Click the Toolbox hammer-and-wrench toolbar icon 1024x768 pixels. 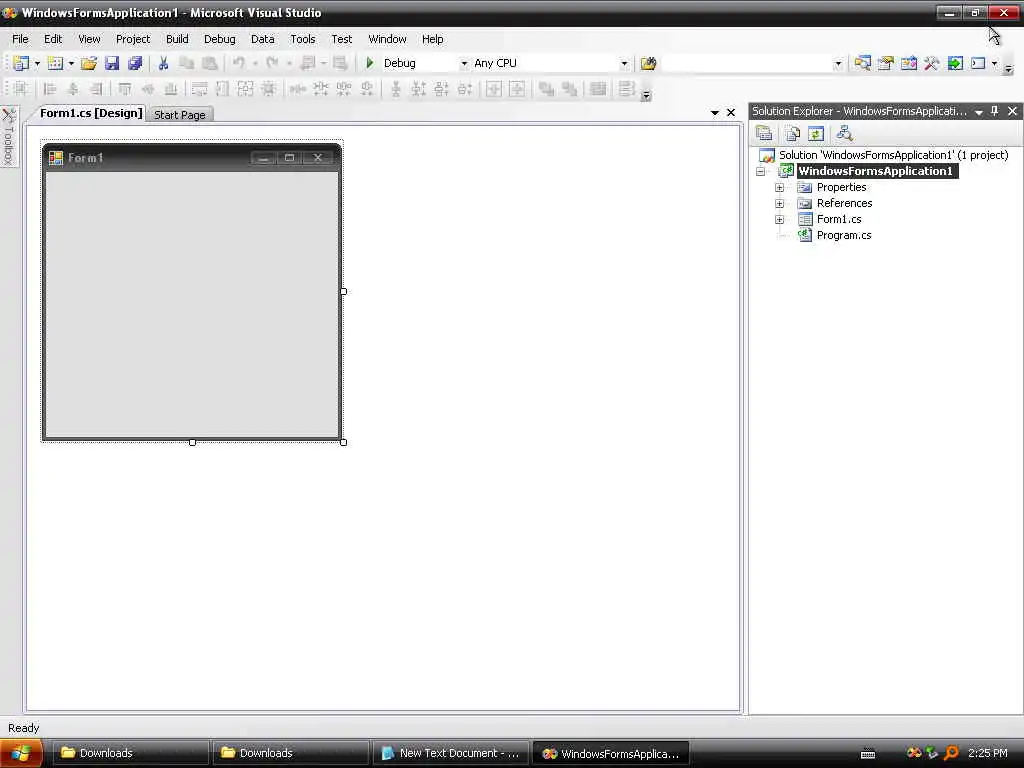[x=931, y=63]
